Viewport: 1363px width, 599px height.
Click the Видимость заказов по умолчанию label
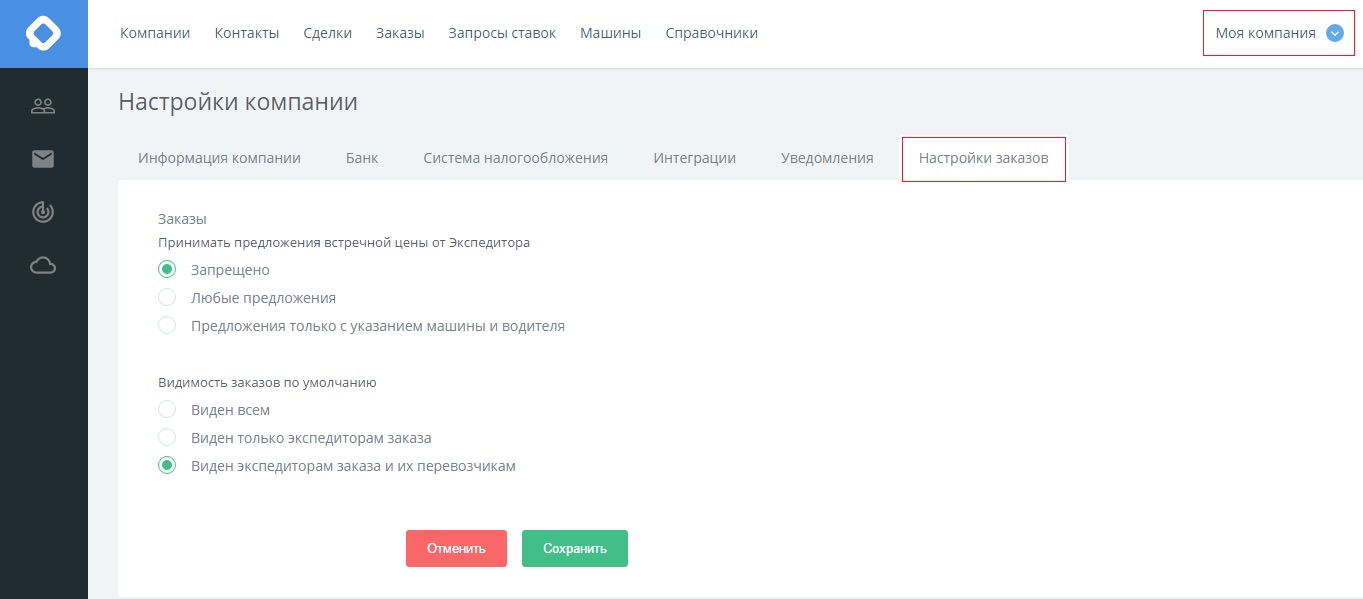[267, 382]
